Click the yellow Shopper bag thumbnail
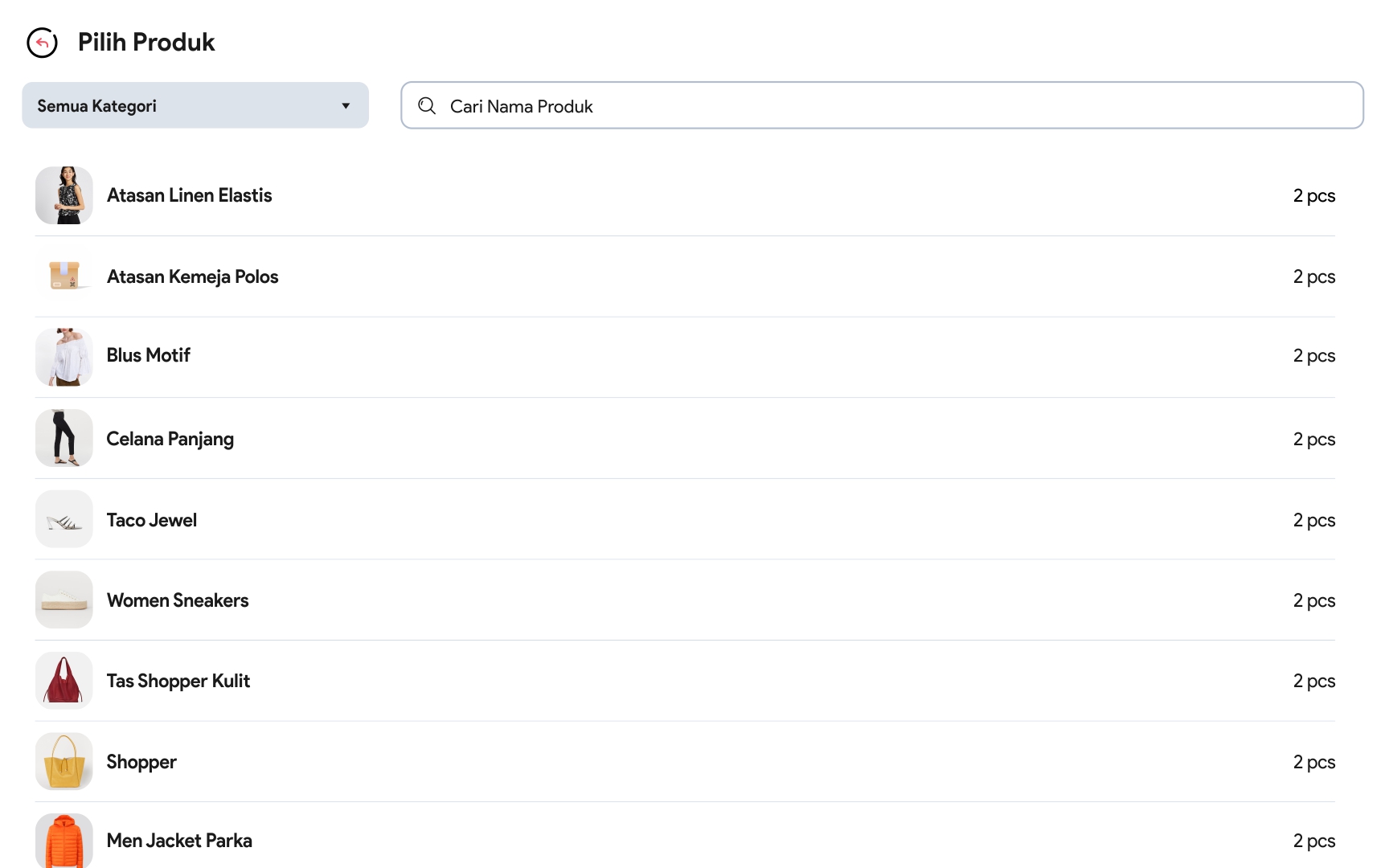Screen dimensions: 1389x868 click(x=64, y=761)
